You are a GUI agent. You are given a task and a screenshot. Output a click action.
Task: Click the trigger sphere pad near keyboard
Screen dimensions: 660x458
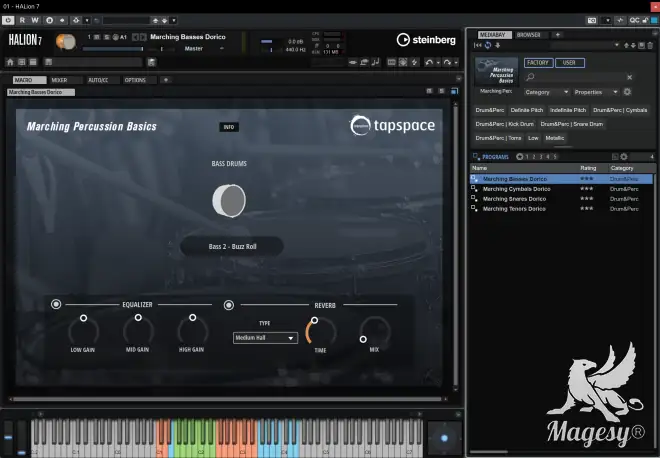(x=444, y=438)
